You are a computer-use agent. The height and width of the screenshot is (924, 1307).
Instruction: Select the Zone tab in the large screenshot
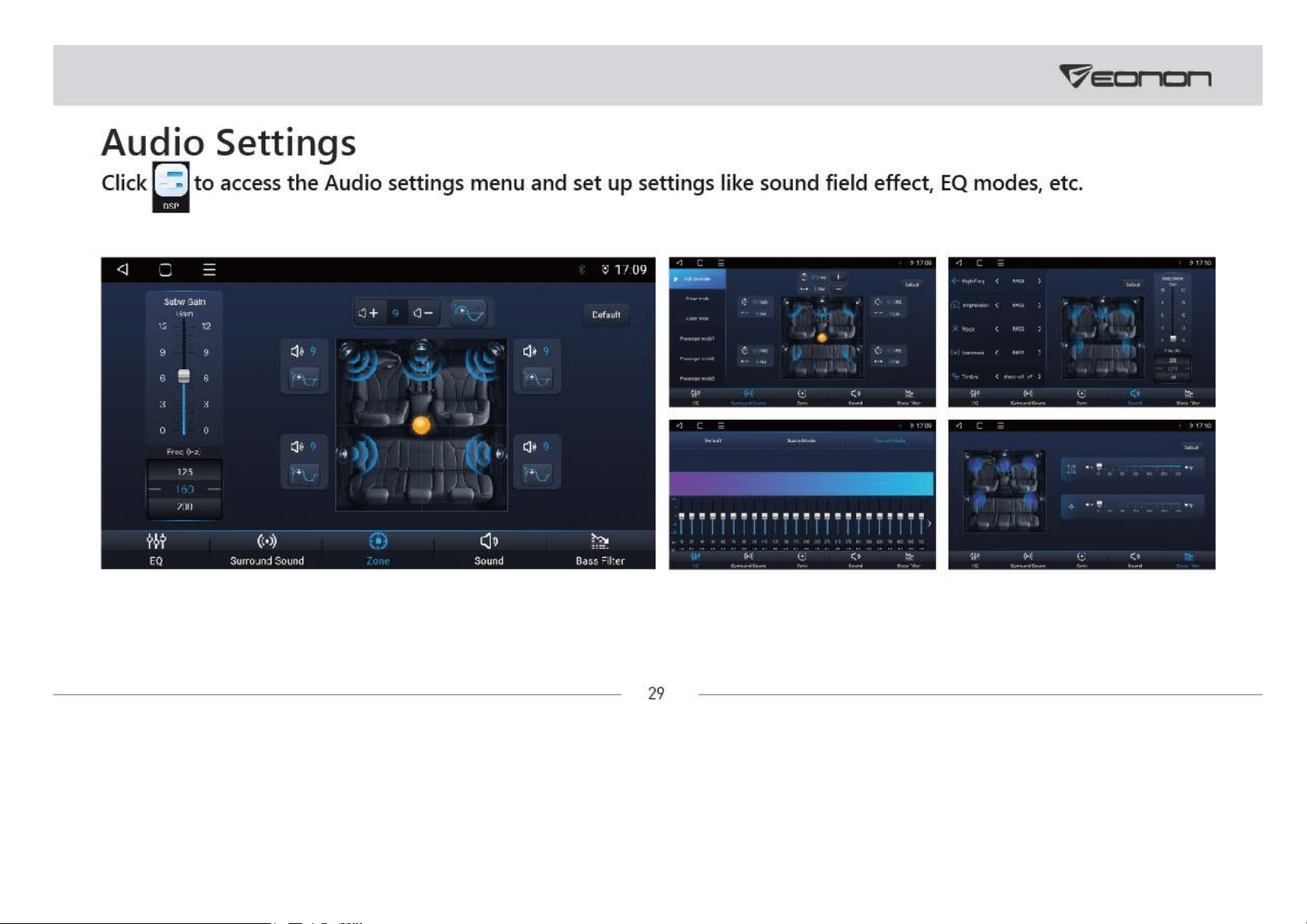coord(378,549)
